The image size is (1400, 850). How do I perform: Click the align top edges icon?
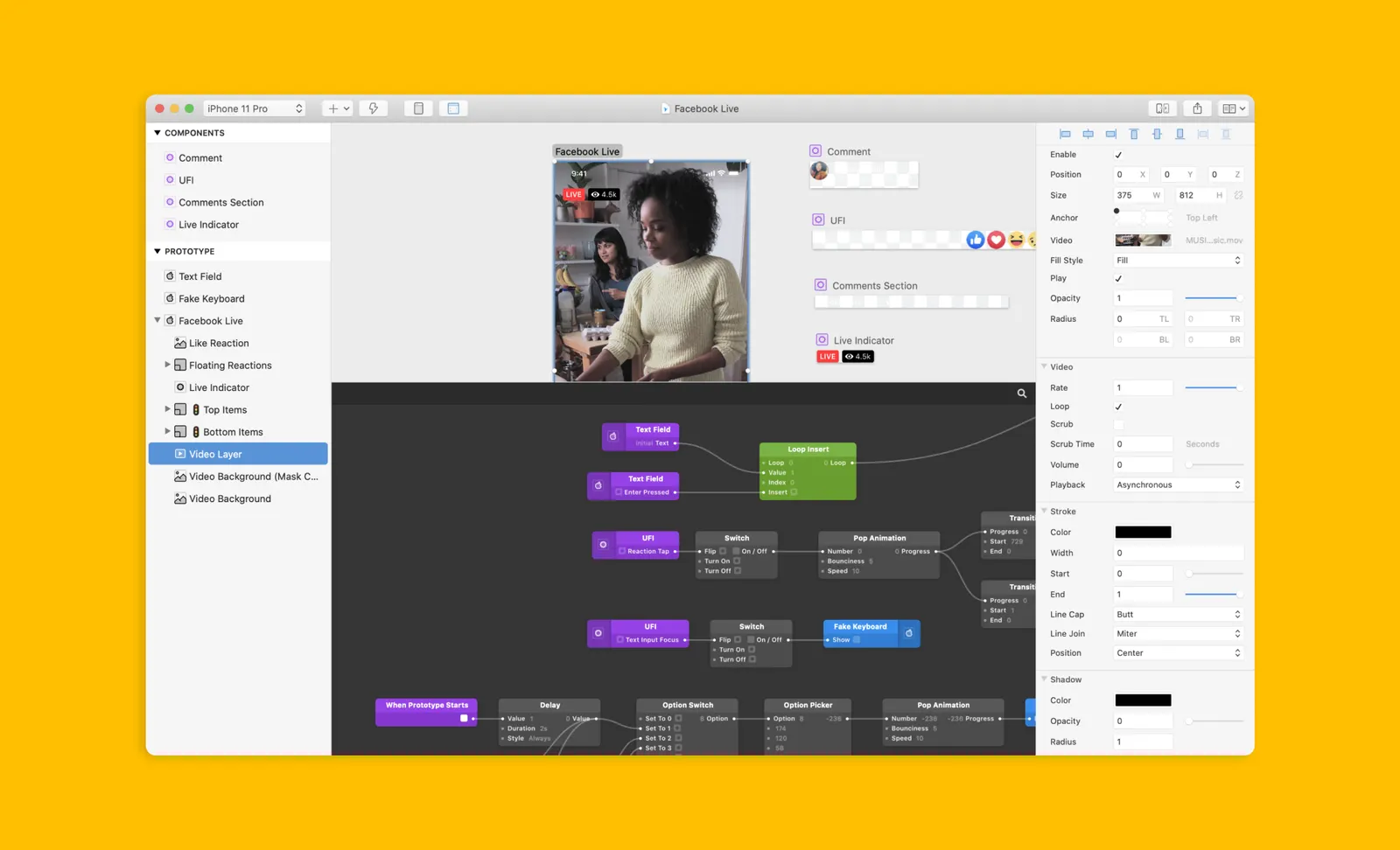pyautogui.click(x=1134, y=134)
